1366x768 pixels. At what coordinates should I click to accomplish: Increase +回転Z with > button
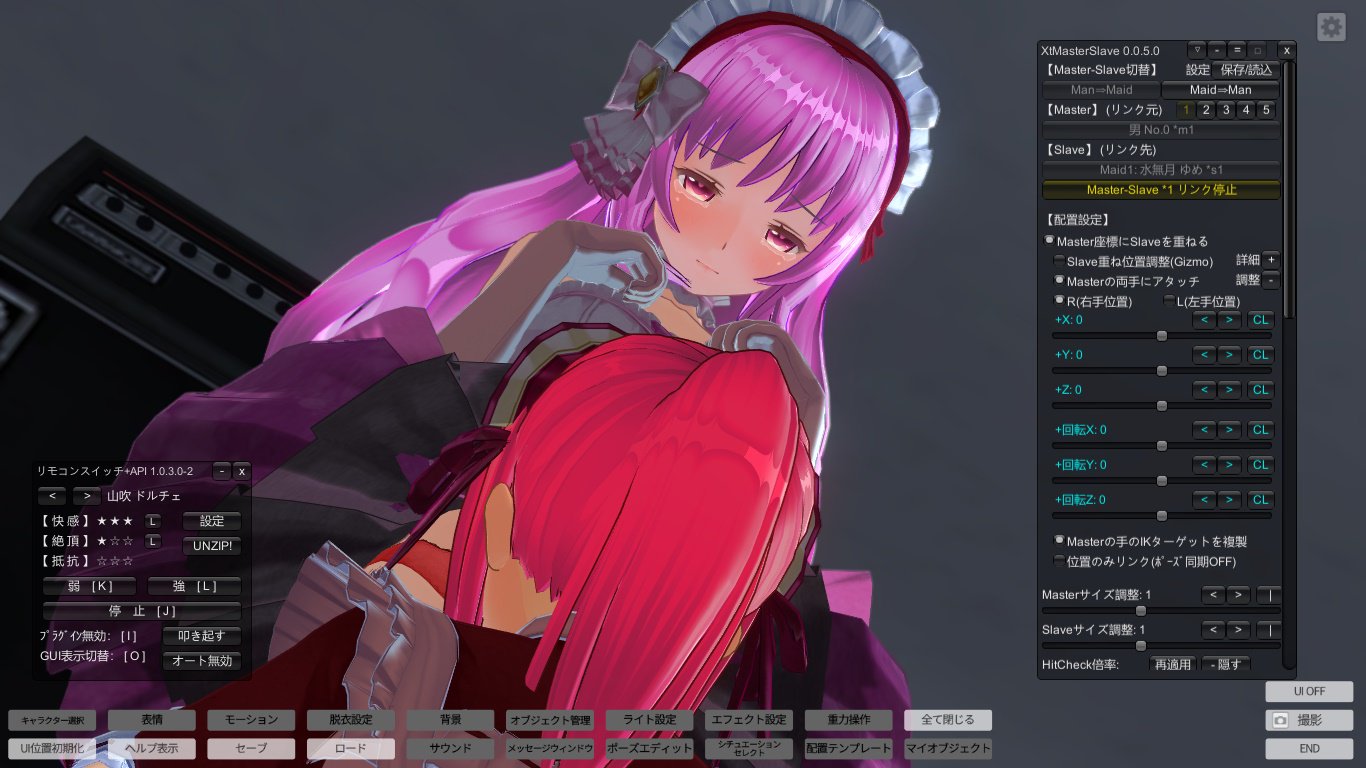point(1230,500)
